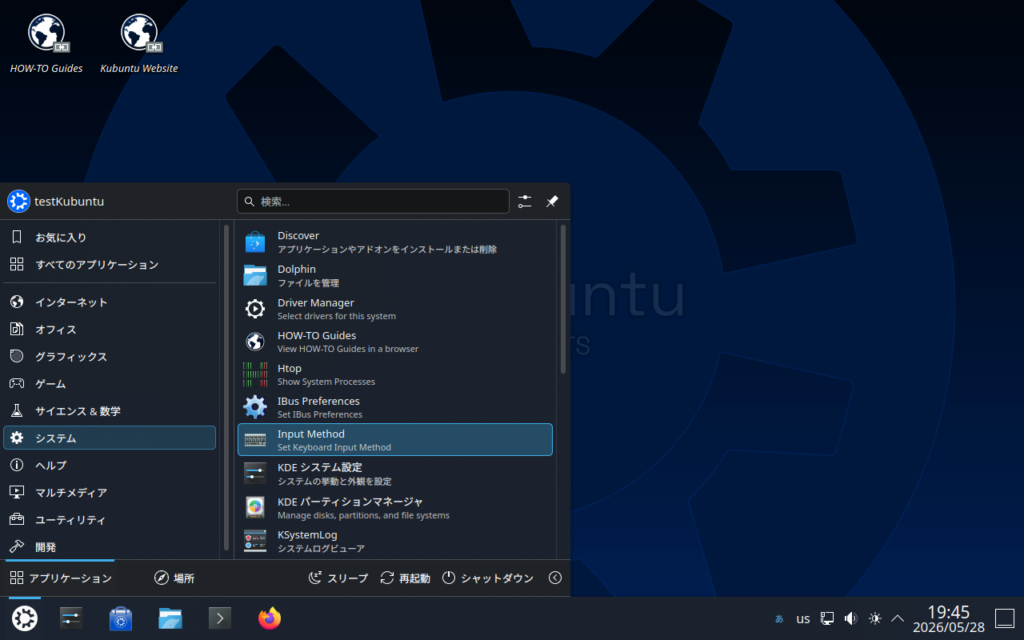Open Konsole terminal from taskbar

point(220,618)
